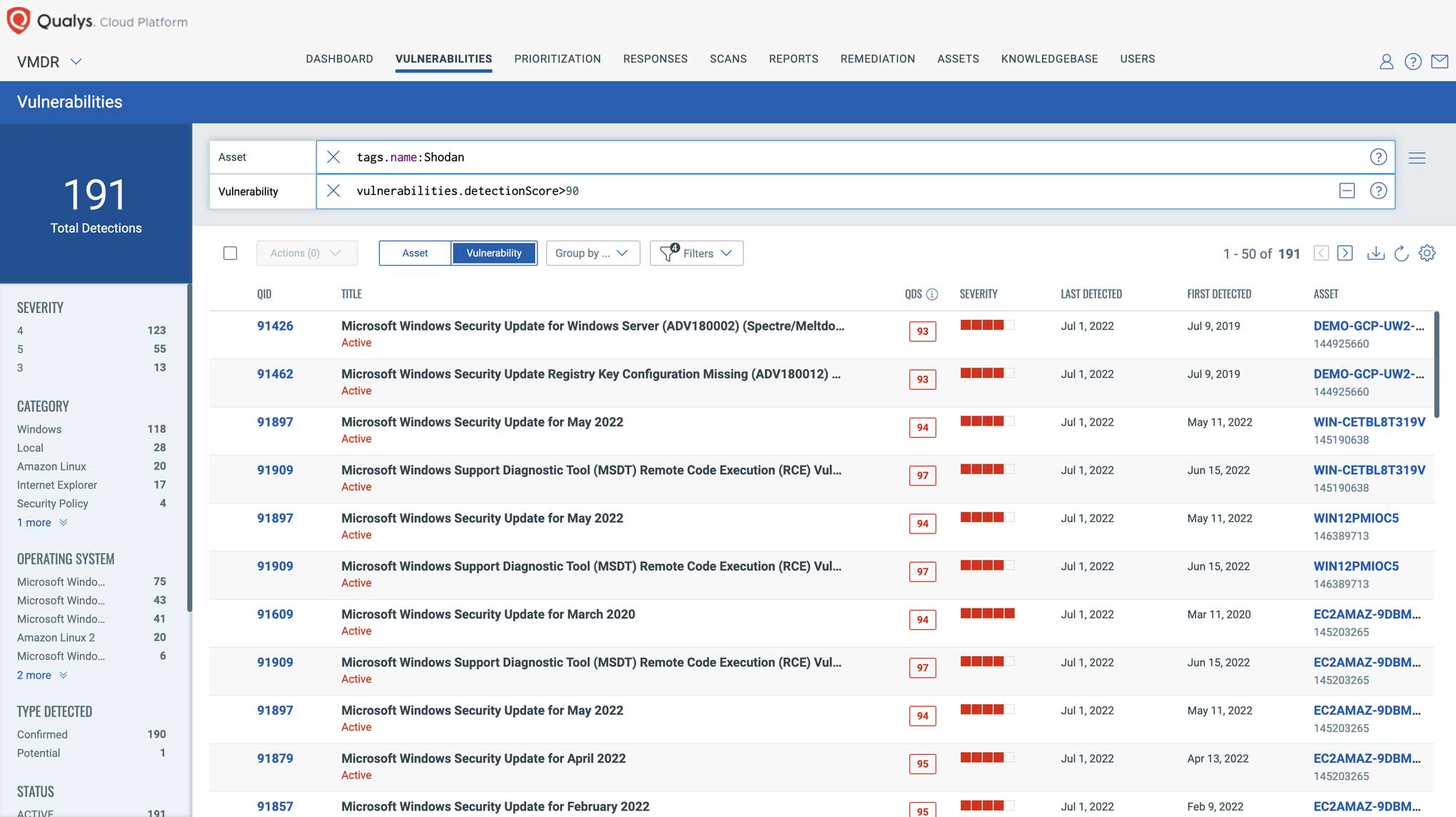The width and height of the screenshot is (1456, 817).
Task: Open QID 91879 link
Action: tap(275, 758)
